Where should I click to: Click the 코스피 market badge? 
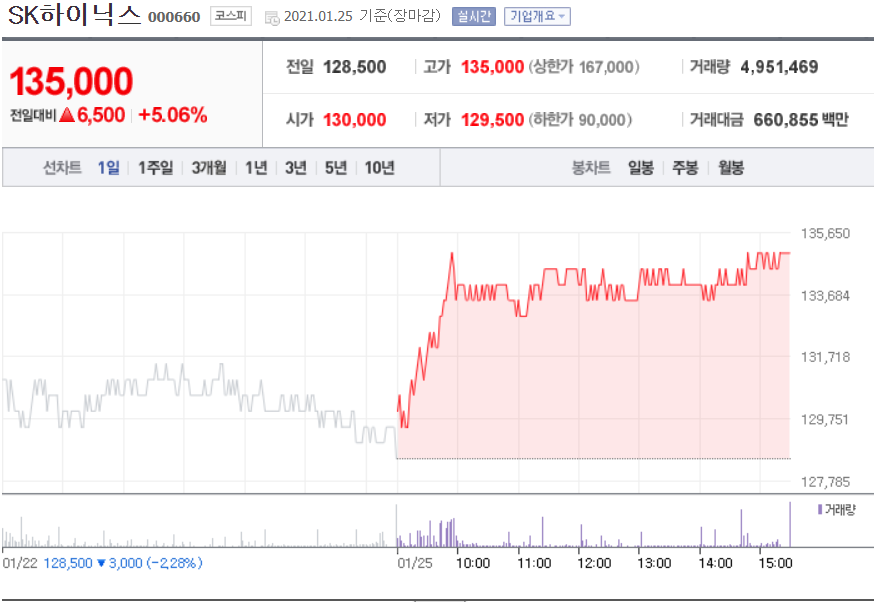point(231,16)
